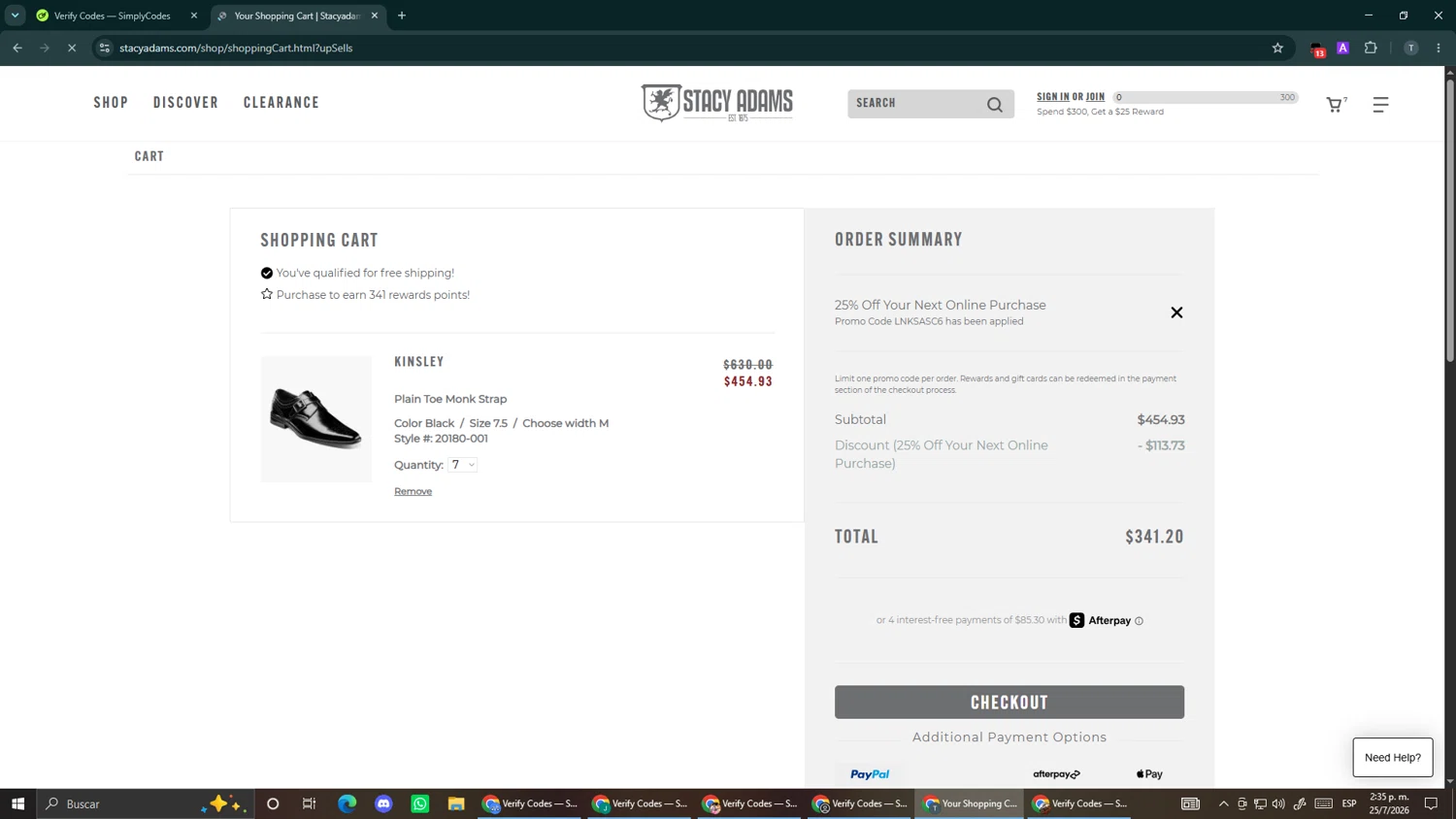Remove Kinsley from the cart
The width and height of the screenshot is (1456, 819).
(x=413, y=491)
